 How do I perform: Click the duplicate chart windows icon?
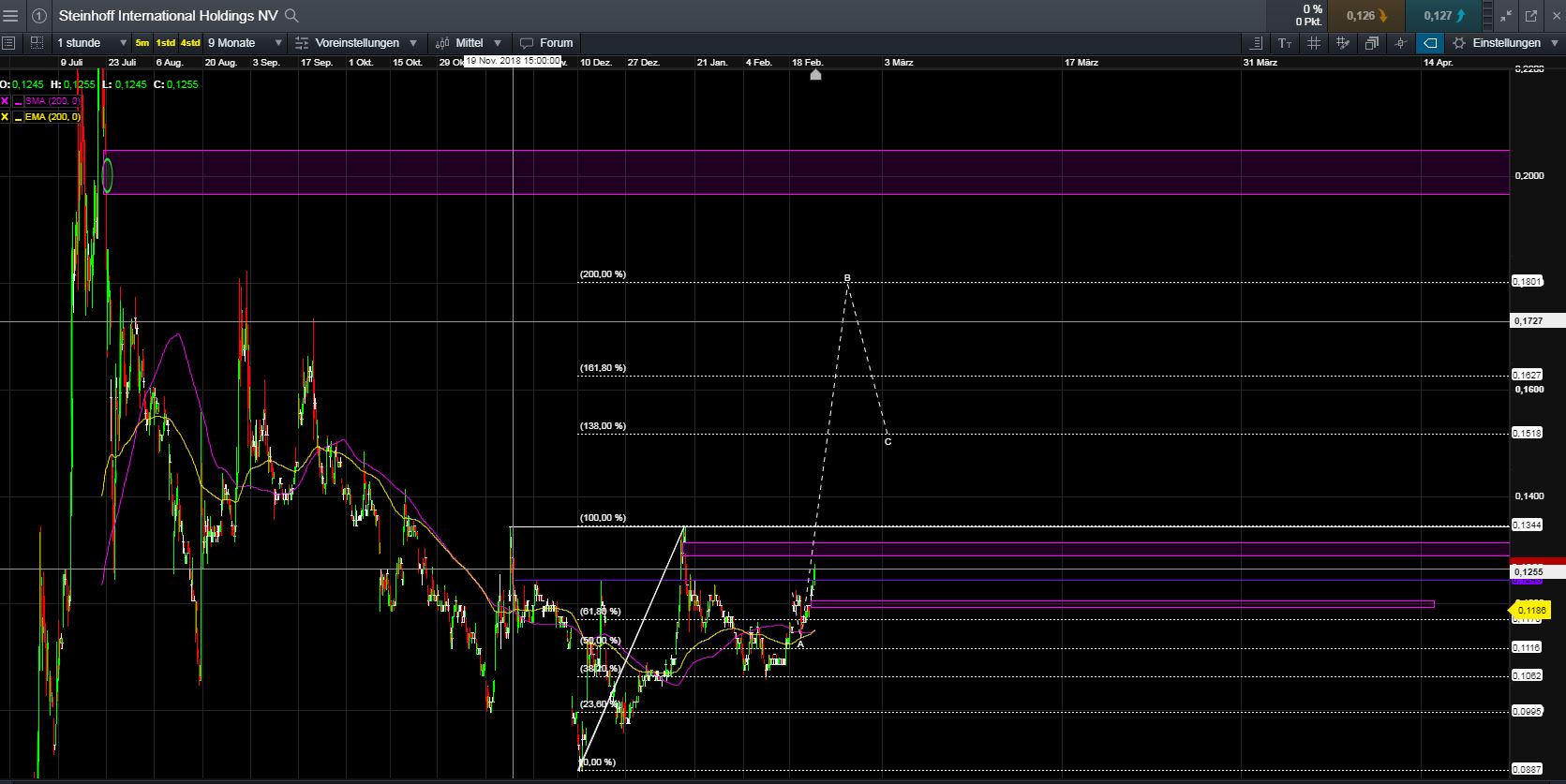coord(1372,43)
